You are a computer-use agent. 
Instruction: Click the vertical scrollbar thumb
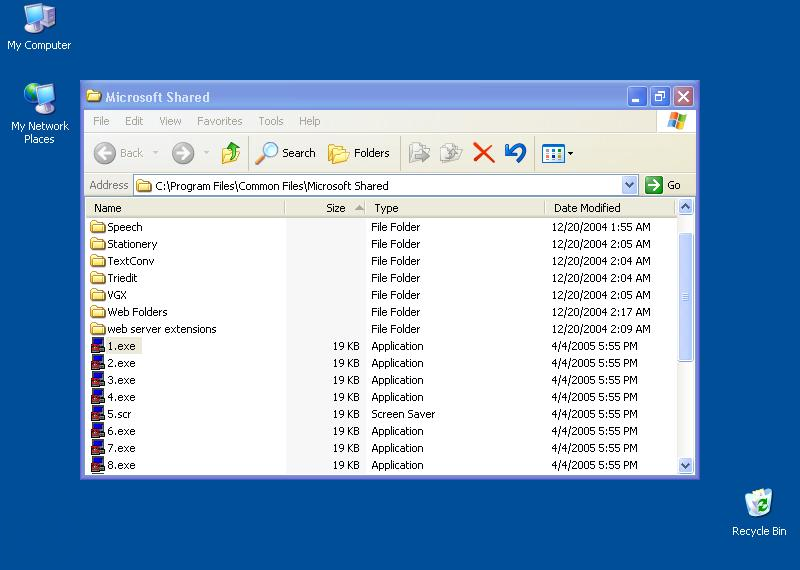(x=685, y=296)
